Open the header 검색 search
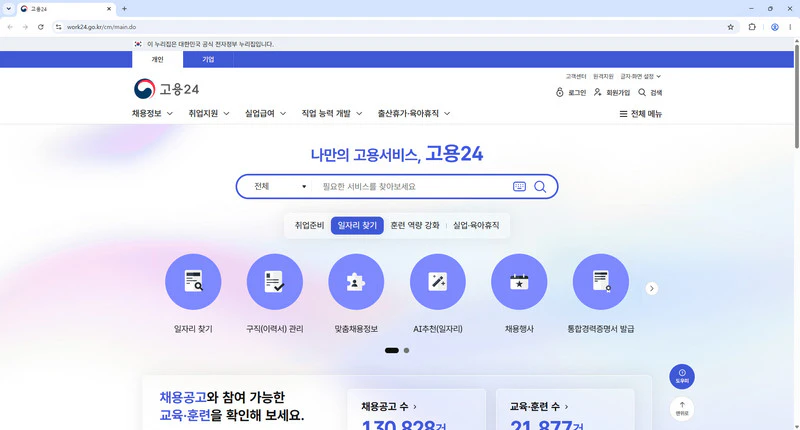800x430 pixels. (x=650, y=92)
